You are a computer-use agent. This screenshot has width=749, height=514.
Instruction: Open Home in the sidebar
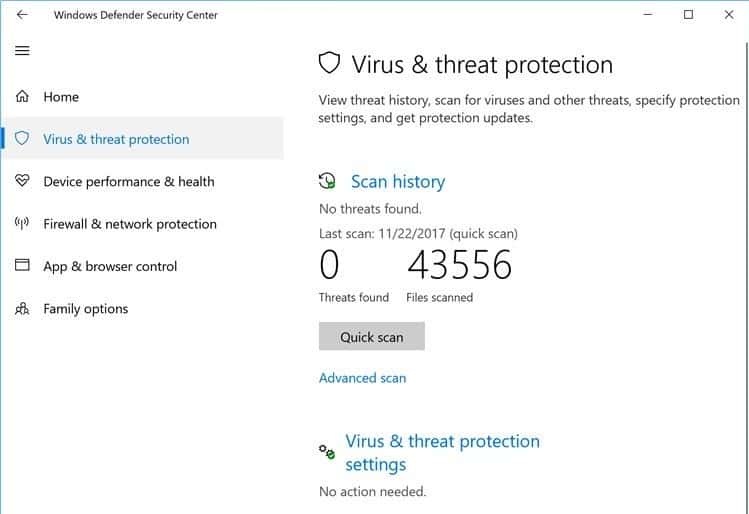point(61,97)
